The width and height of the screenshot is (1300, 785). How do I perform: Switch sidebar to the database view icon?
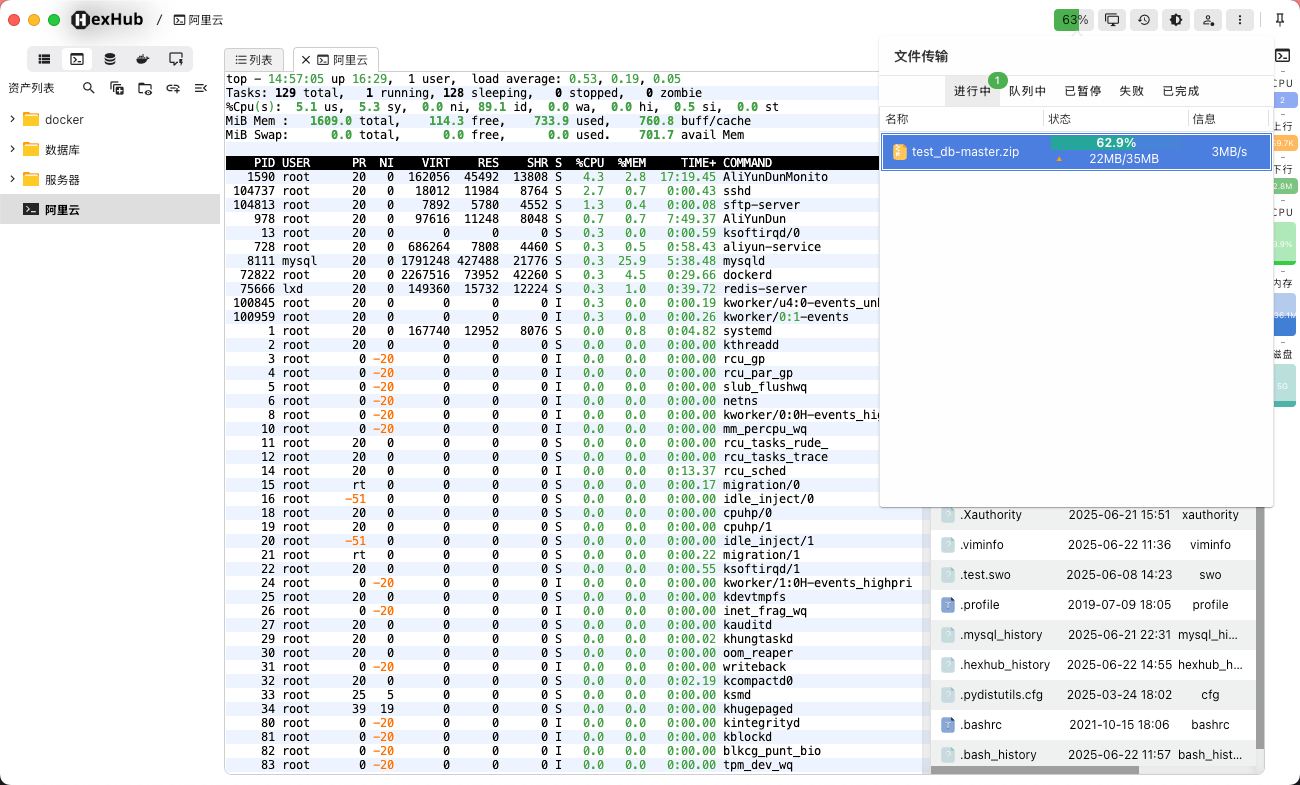(109, 59)
